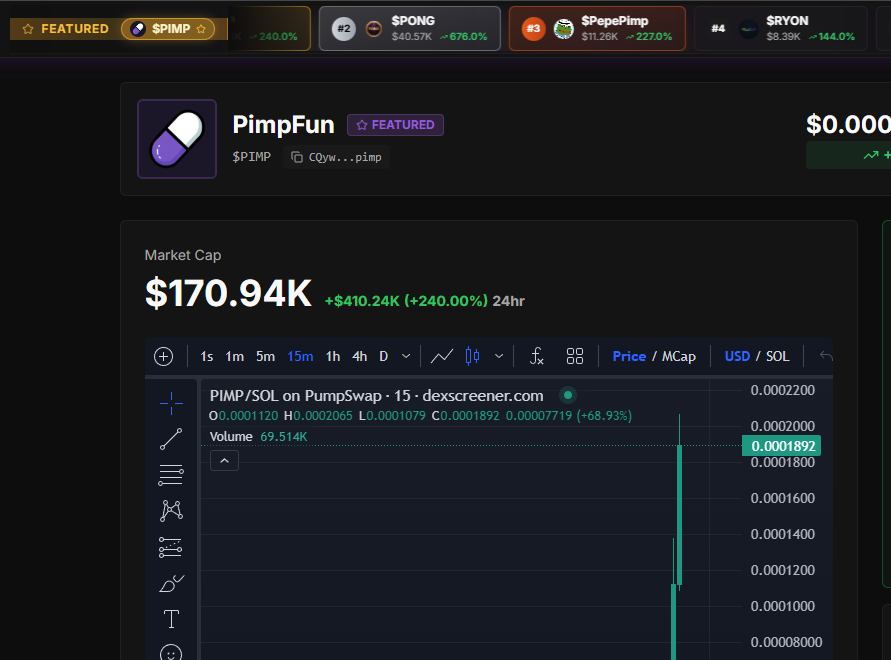
Task: Click the FEATURED label in top bar
Action: [74, 29]
